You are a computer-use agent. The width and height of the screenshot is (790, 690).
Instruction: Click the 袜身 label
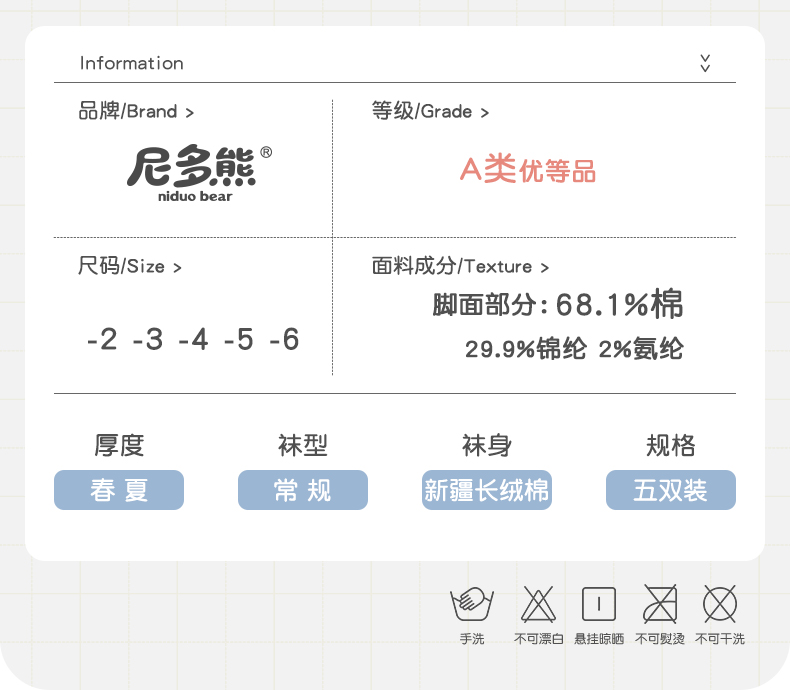(x=487, y=445)
